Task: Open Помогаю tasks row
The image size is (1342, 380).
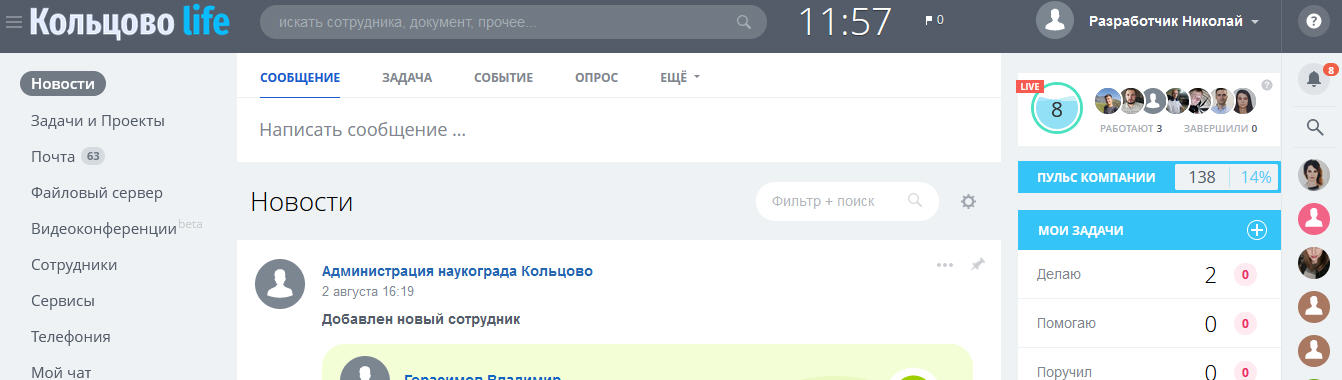Action: tap(1149, 323)
